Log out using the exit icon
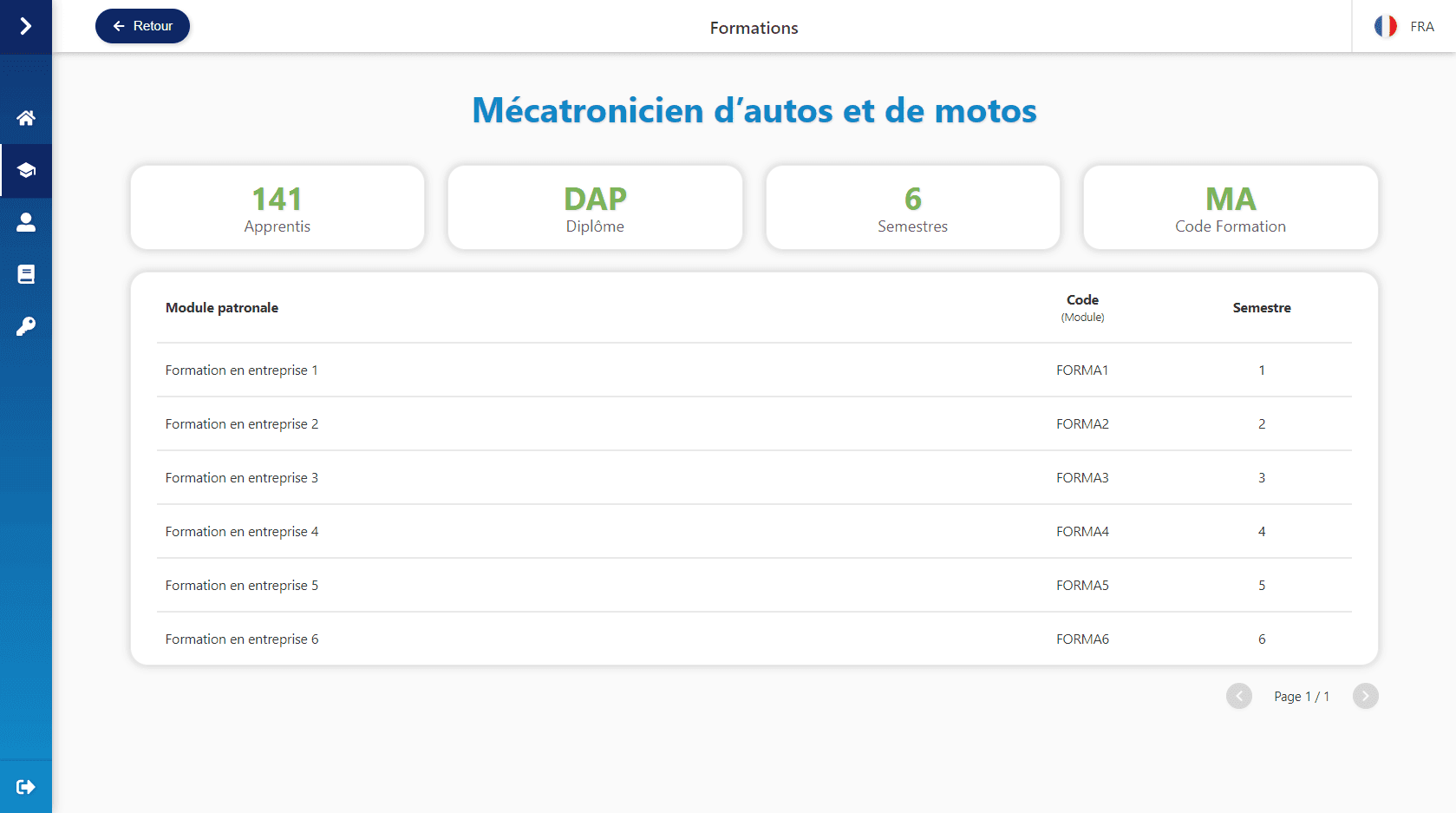1456x813 pixels. click(26, 787)
